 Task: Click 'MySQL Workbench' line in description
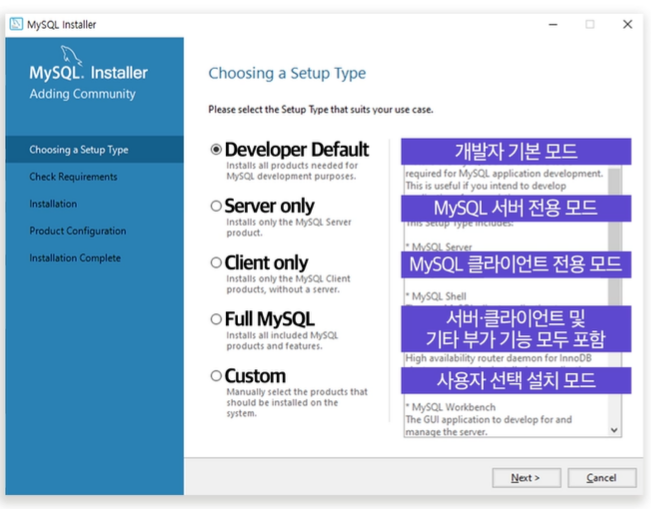[450, 407]
